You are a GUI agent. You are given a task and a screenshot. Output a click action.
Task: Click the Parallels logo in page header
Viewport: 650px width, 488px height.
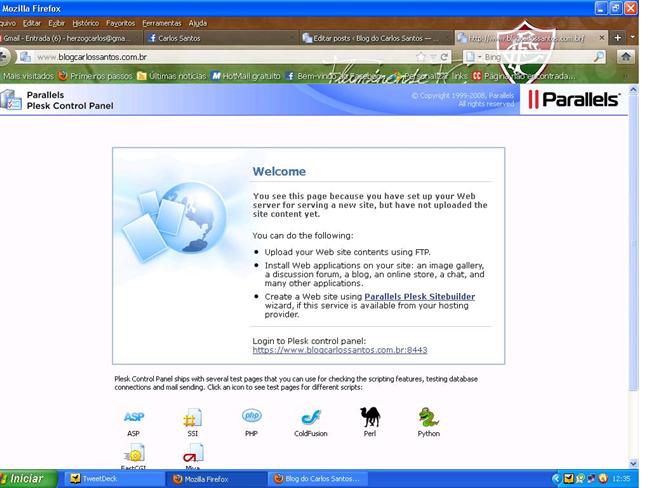tap(574, 100)
